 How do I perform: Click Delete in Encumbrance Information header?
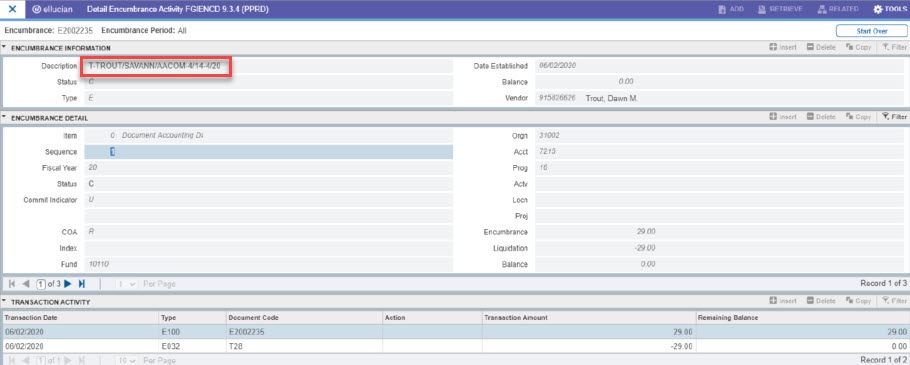[x=821, y=48]
